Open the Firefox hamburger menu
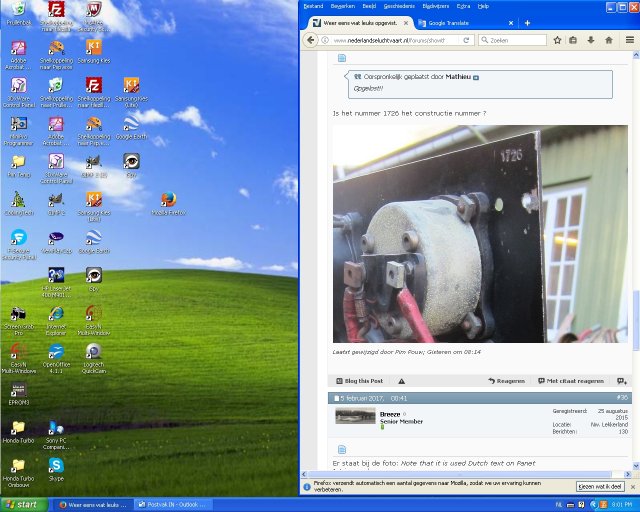Screen dimensions: 640x512 click(x=629, y=40)
